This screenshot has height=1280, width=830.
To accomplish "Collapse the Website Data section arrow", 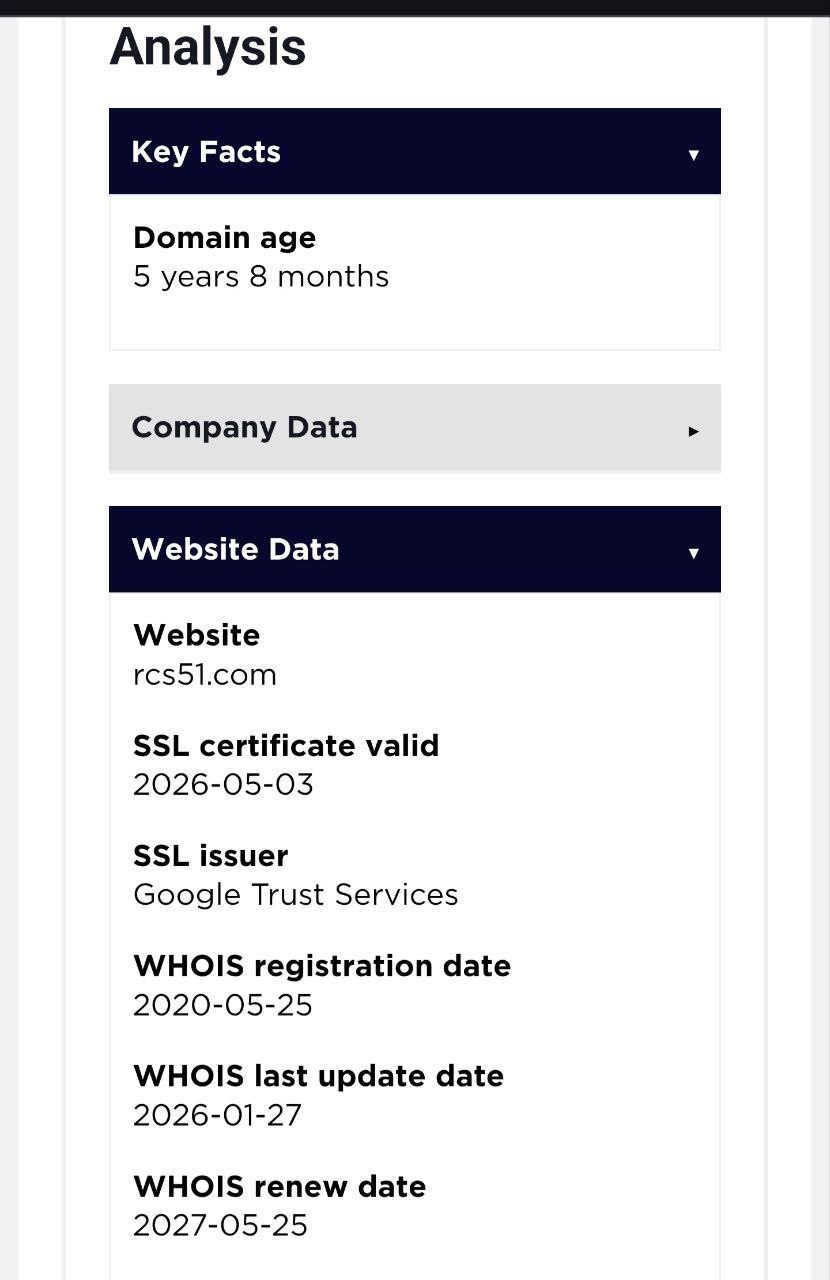I will 693,552.
